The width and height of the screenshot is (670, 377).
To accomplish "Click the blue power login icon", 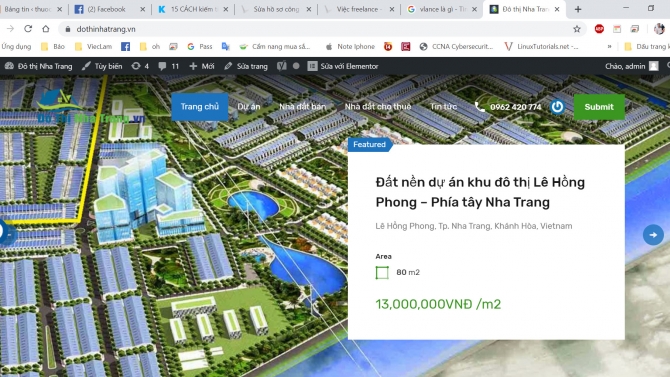I will pyautogui.click(x=557, y=107).
